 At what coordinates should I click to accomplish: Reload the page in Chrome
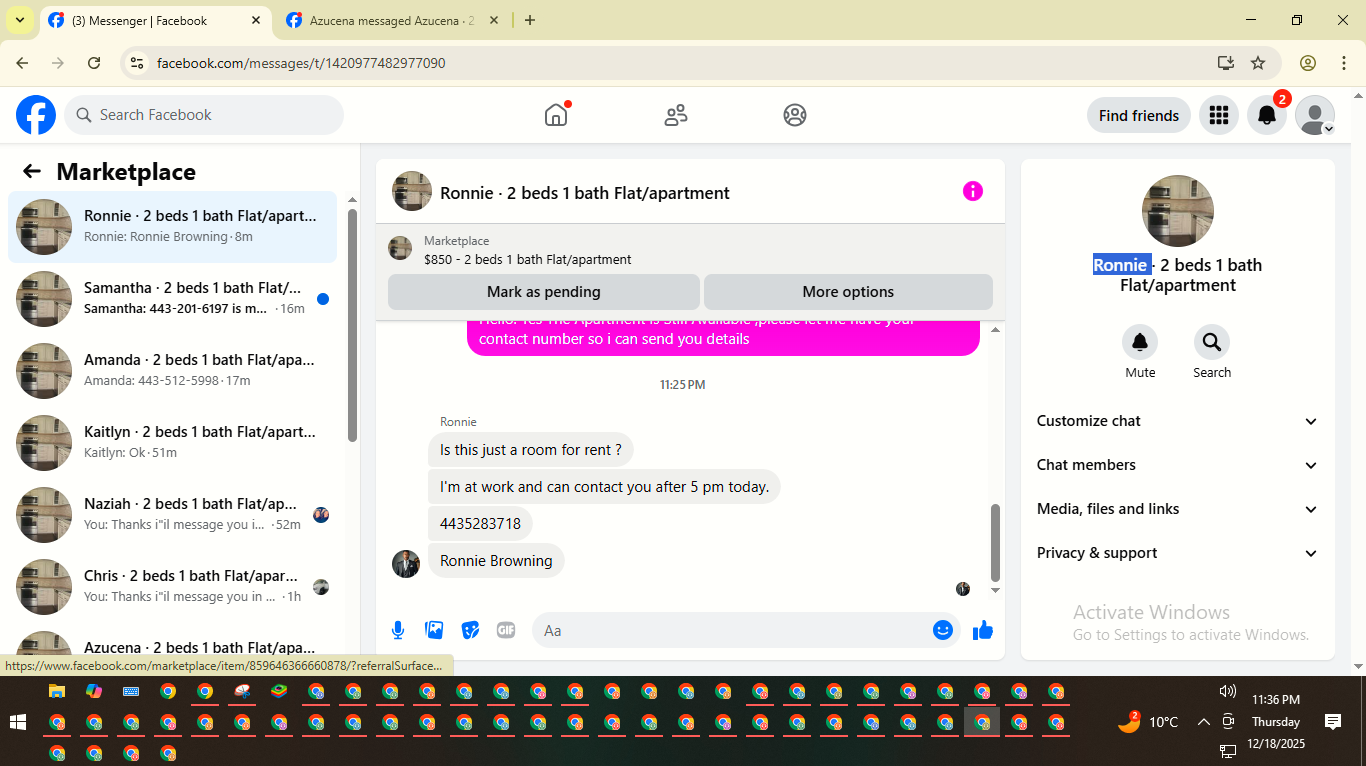(x=94, y=63)
